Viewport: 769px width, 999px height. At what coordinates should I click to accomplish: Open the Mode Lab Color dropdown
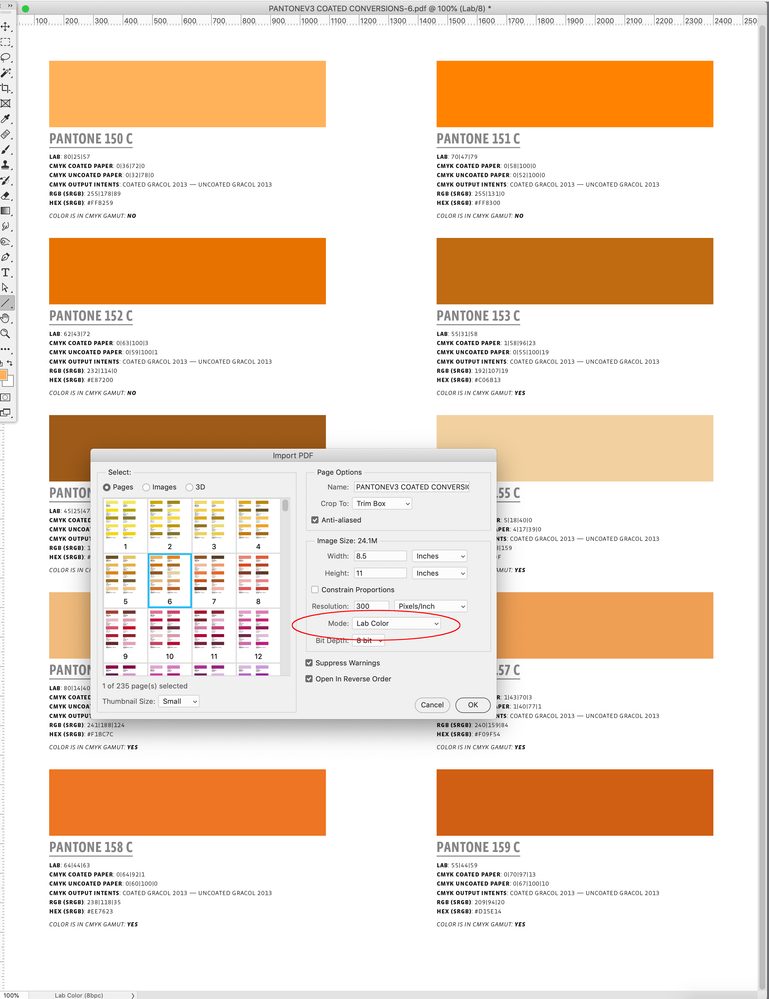396,623
